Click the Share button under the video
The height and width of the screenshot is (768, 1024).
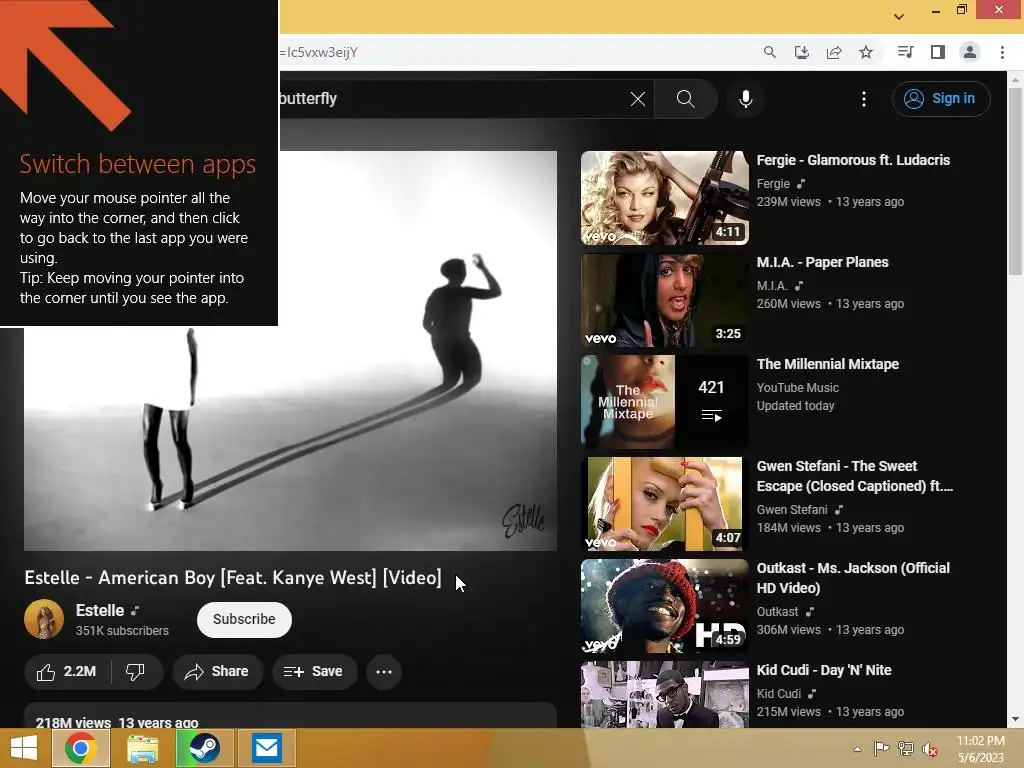coord(217,671)
